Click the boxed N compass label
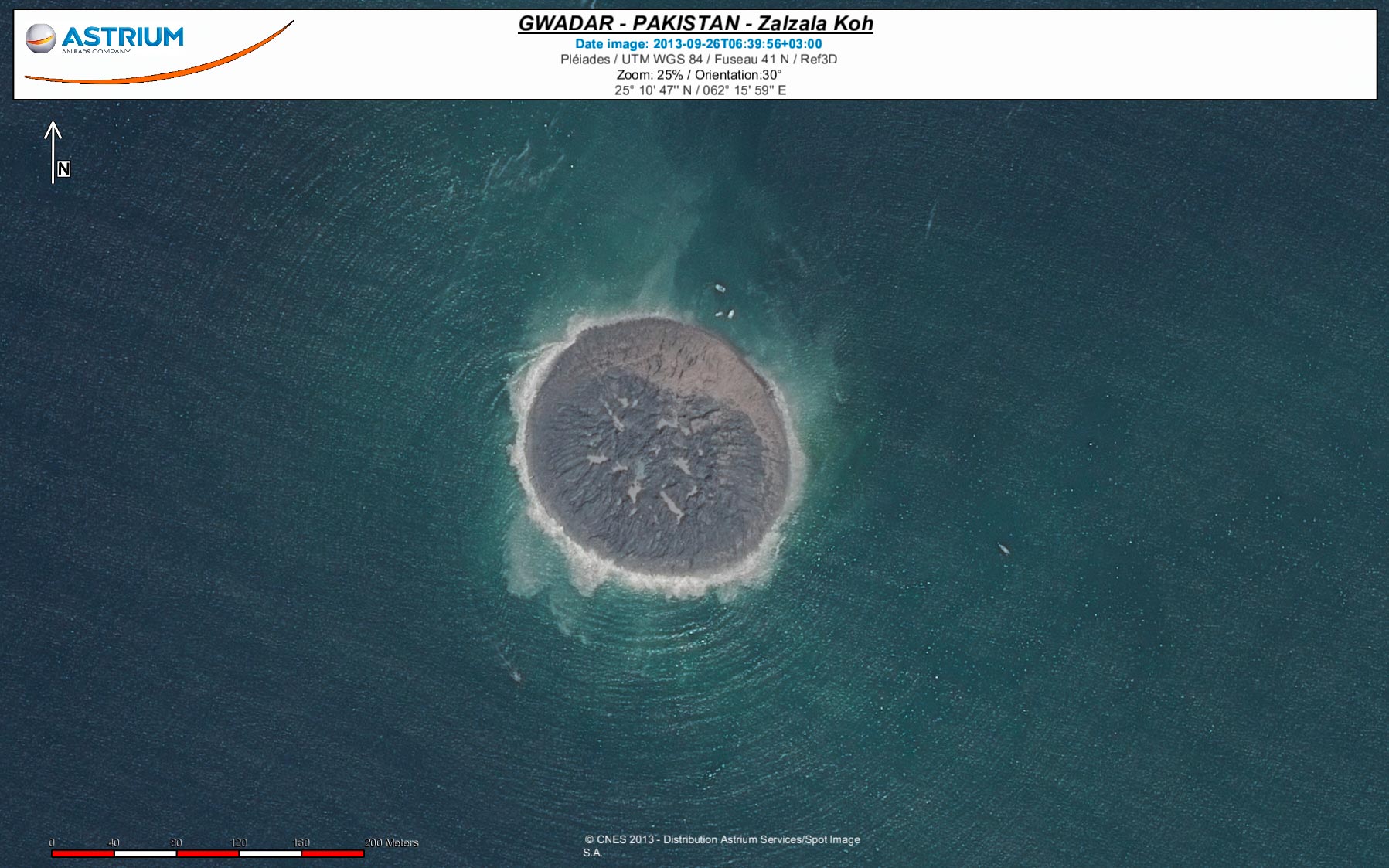This screenshot has width=1389, height=868. (63, 168)
